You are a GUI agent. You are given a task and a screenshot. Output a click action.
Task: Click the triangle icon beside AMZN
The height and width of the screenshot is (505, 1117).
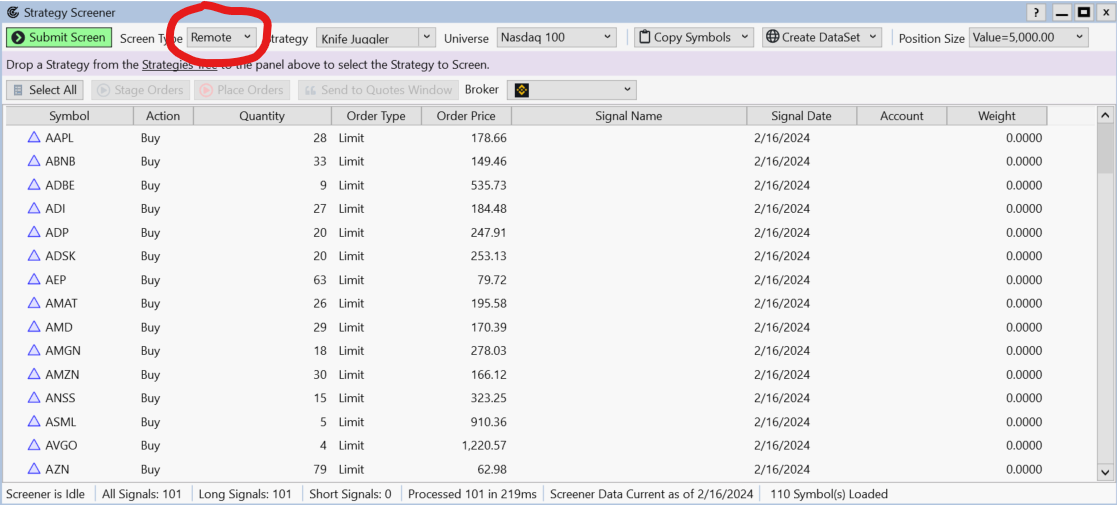click(x=34, y=374)
